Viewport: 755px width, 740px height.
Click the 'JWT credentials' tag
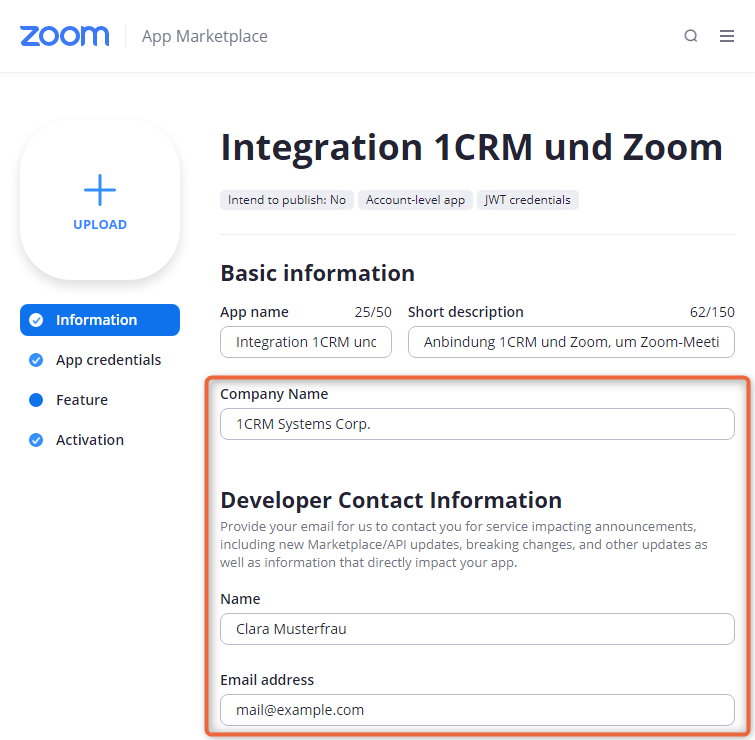528,200
